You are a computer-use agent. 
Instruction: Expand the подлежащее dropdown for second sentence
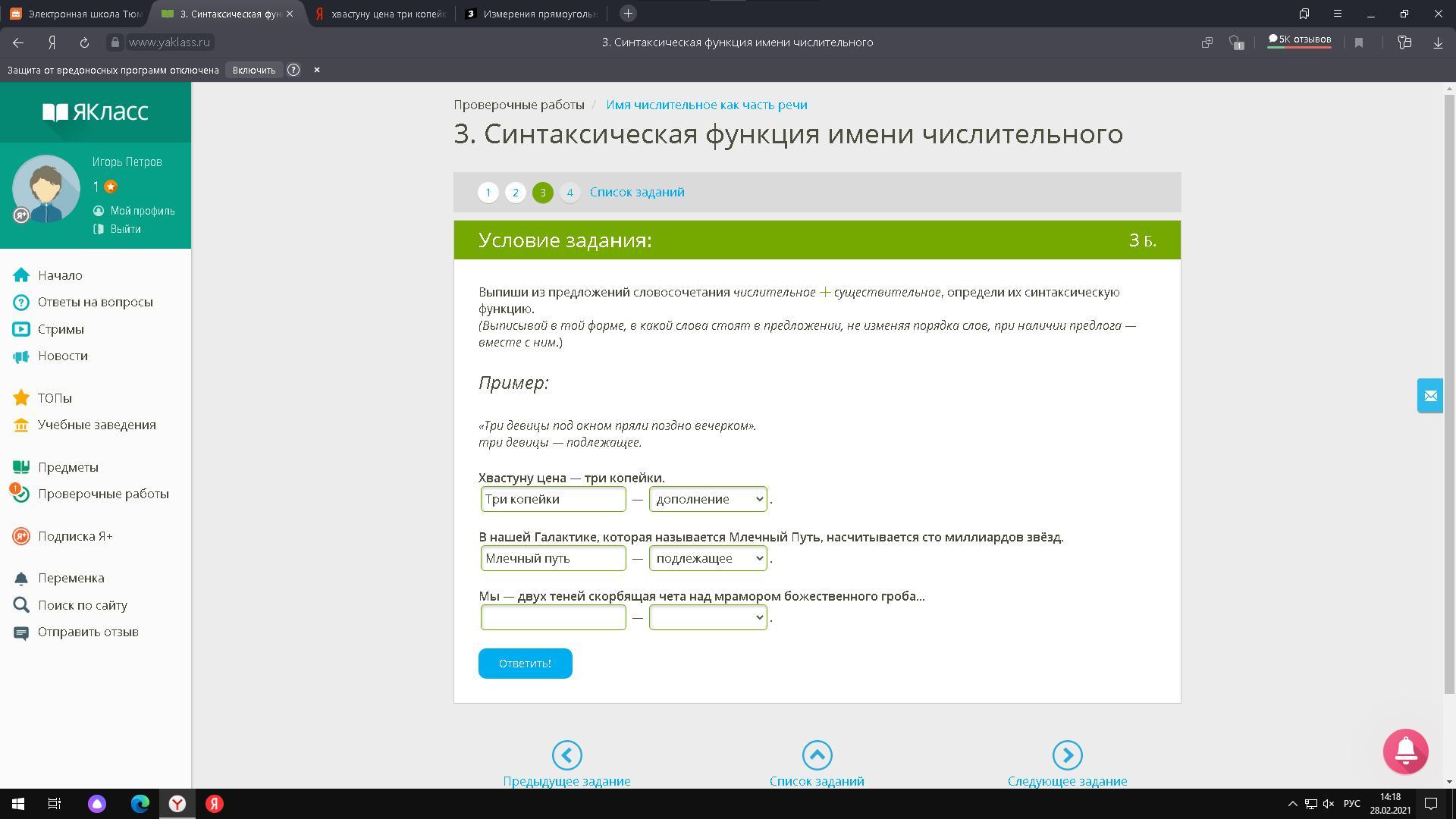708,558
